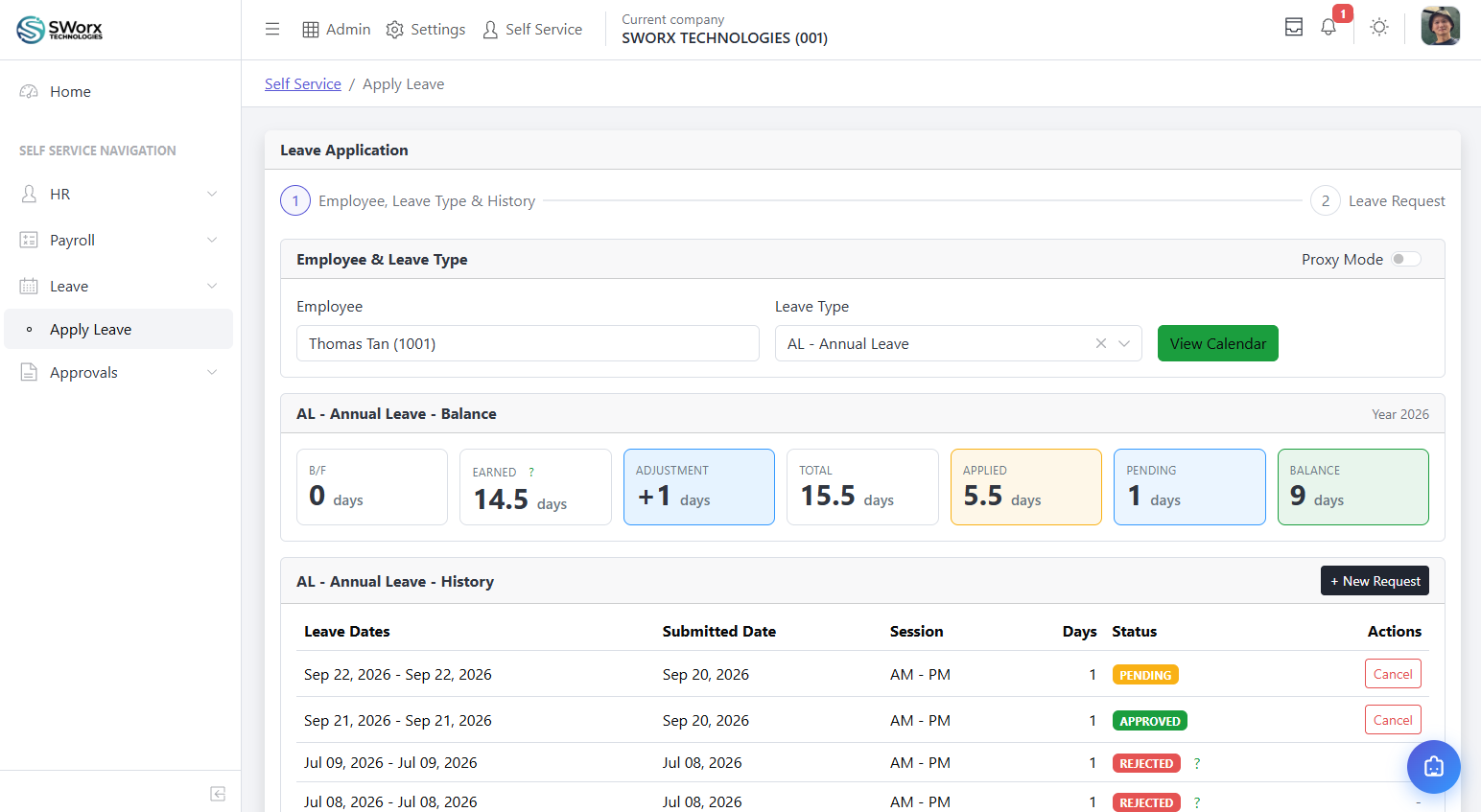Viewport: 1481px width, 812px height.
Task: Click the SWorx Technologies logo
Action: point(59,30)
